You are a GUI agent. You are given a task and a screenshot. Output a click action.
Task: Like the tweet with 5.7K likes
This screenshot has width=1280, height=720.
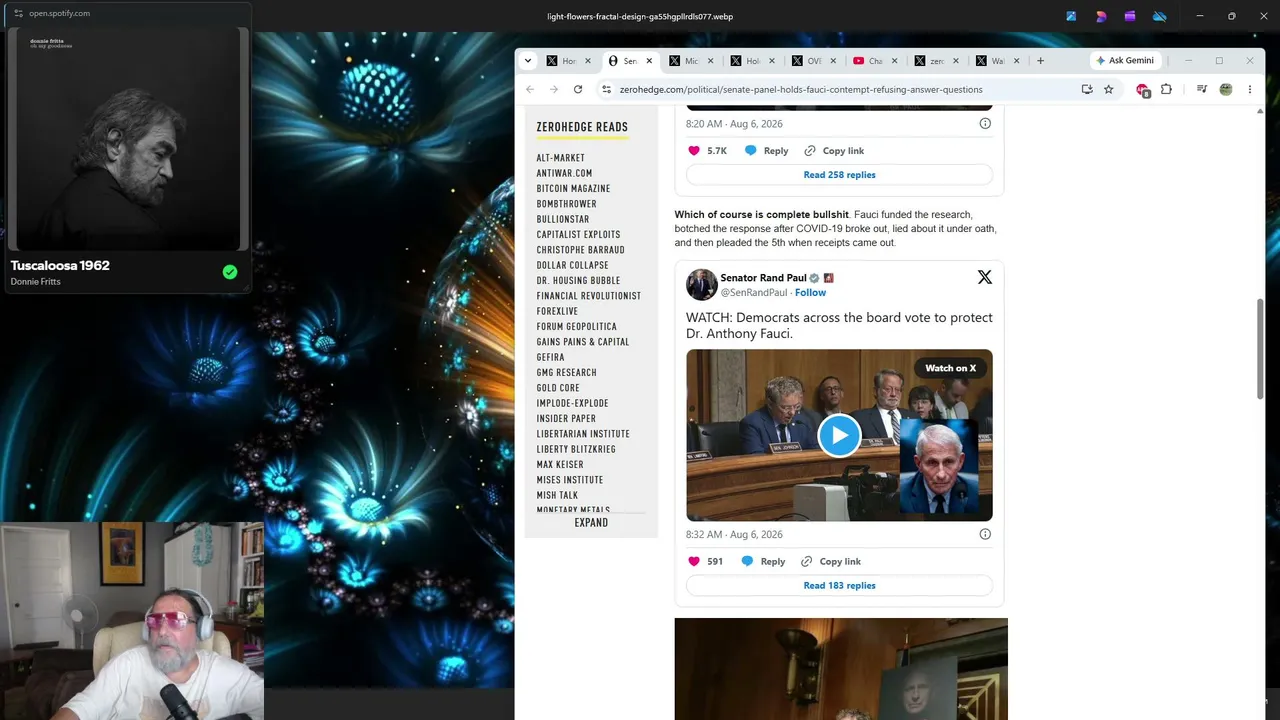click(694, 151)
